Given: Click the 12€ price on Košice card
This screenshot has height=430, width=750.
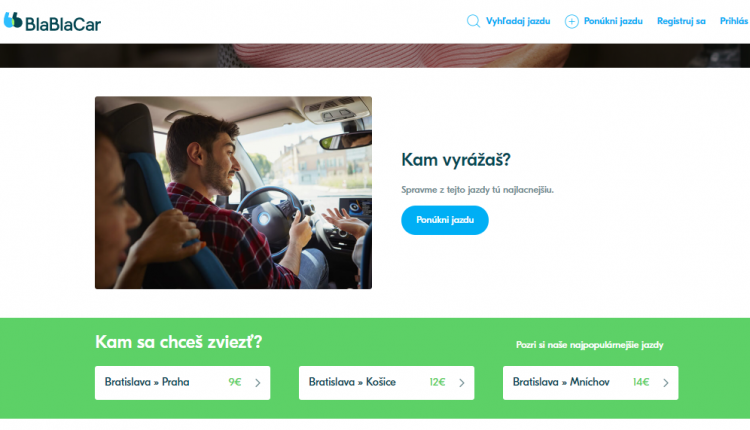Looking at the screenshot, I should coord(437,382).
